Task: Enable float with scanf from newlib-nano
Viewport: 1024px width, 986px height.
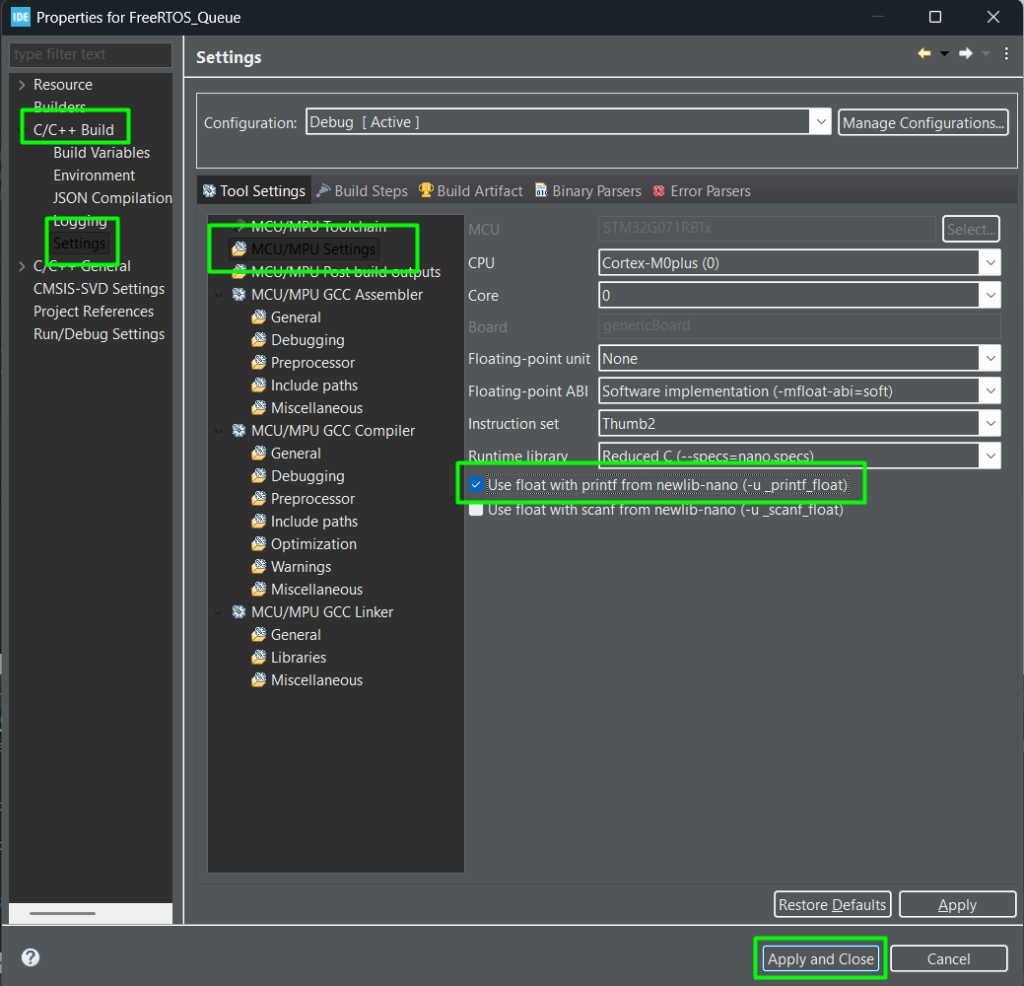Action: pyautogui.click(x=476, y=510)
